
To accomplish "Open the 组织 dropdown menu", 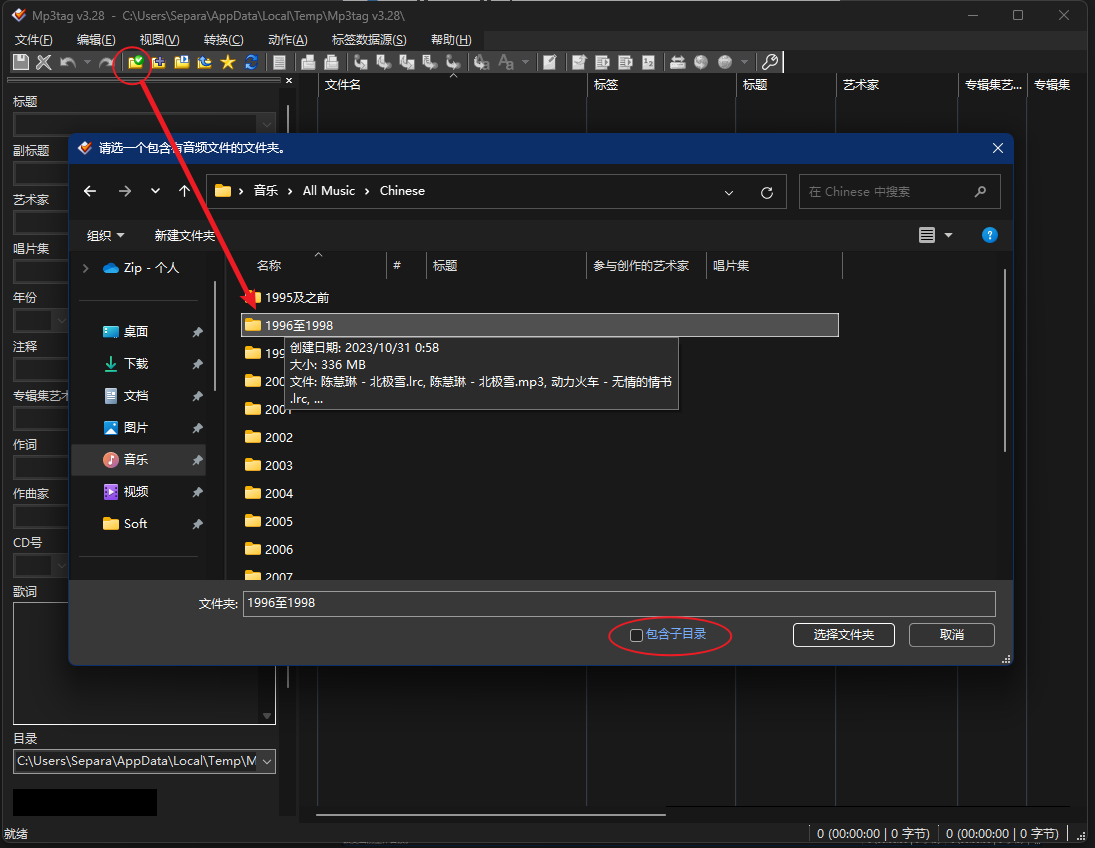I will click(106, 236).
